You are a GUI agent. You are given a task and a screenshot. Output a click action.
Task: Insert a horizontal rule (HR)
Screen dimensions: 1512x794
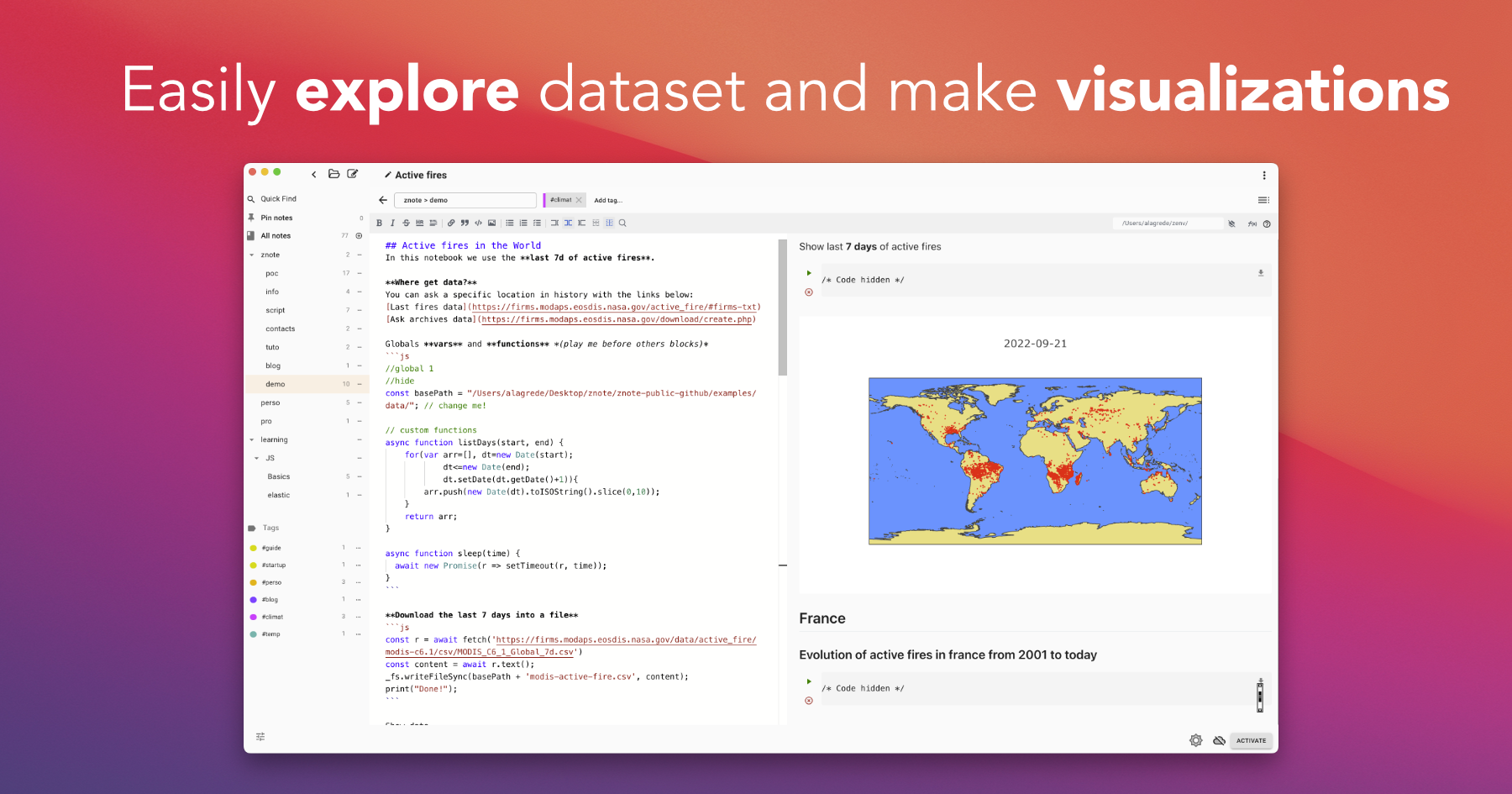[x=419, y=223]
